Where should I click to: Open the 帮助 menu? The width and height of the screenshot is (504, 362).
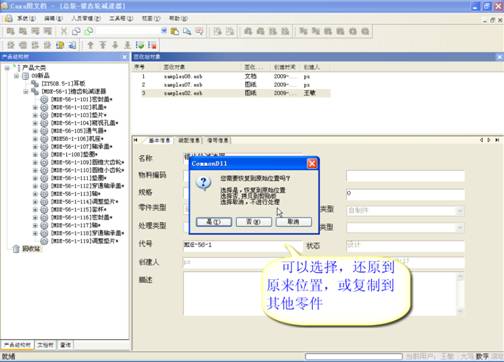pos(178,18)
